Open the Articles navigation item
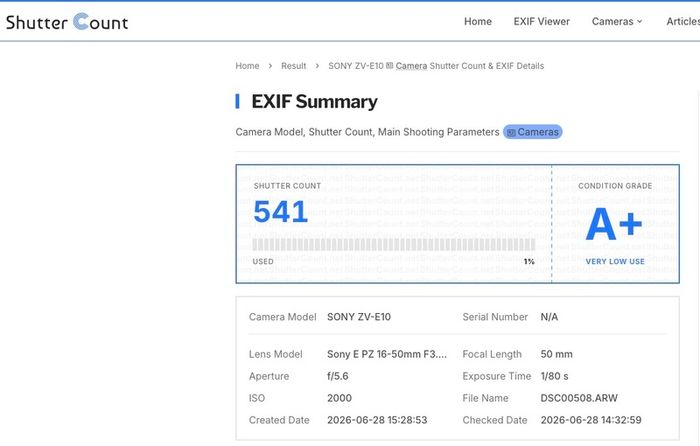Screen dimensions: 700x446 click(x=683, y=21)
